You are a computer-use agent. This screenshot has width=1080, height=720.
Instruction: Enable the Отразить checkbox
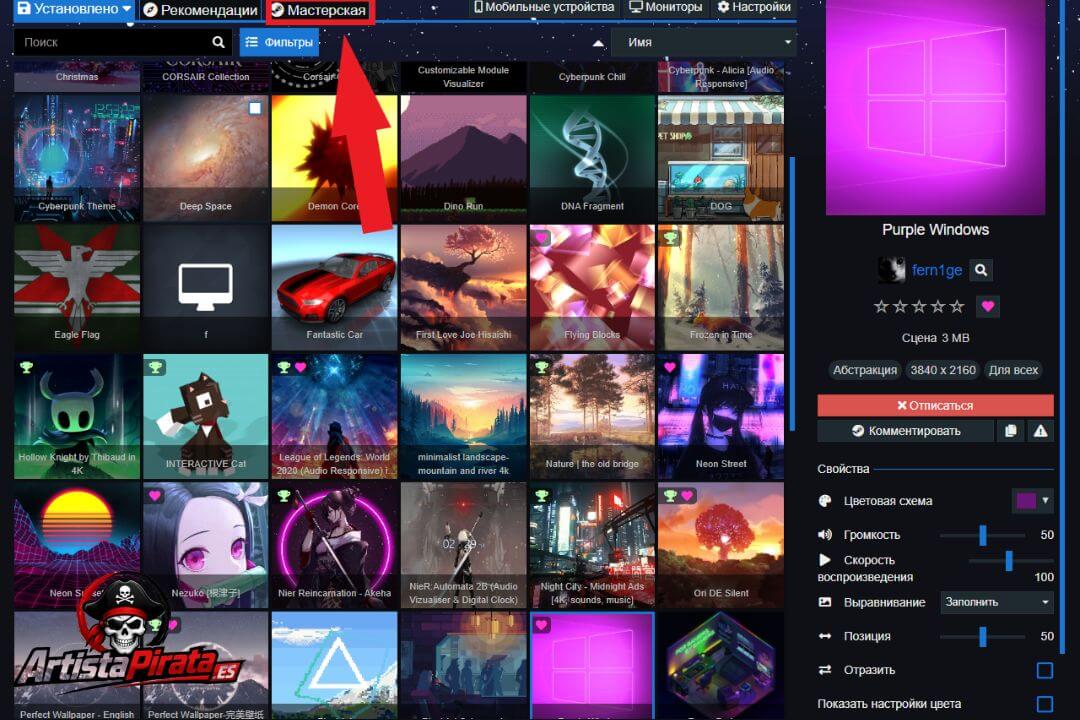tap(1044, 670)
